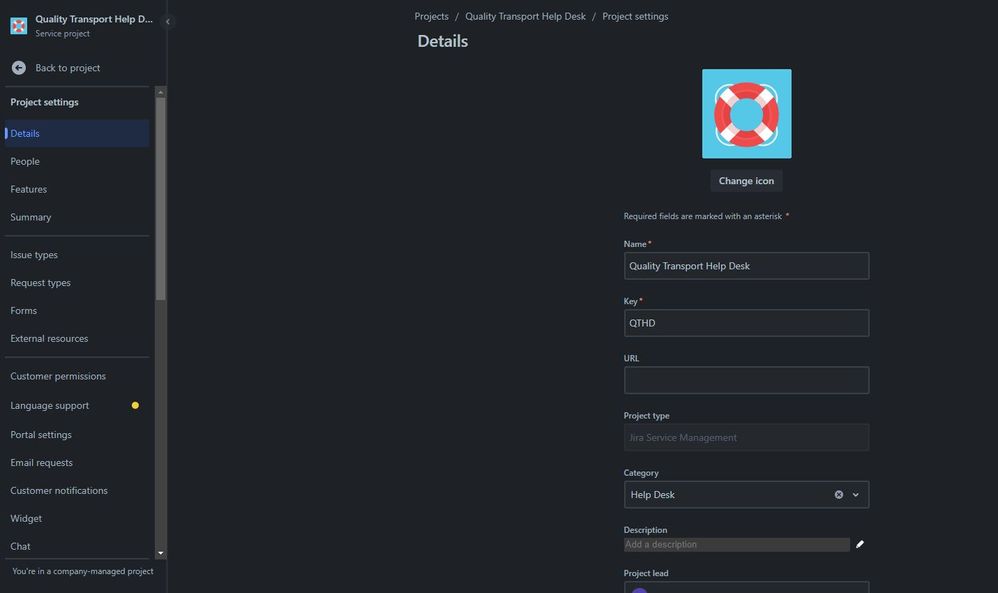Open the Details settings page
Image resolution: width=998 pixels, height=593 pixels.
tap(77, 134)
